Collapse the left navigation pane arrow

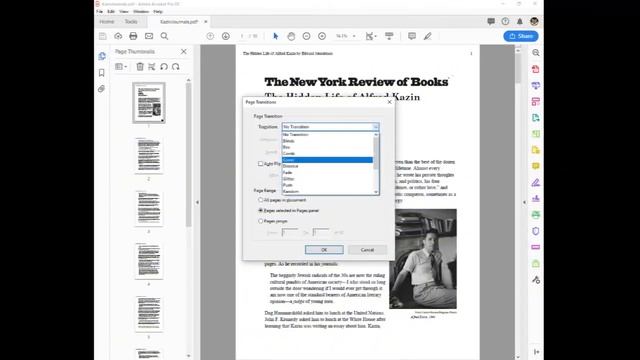(197, 202)
